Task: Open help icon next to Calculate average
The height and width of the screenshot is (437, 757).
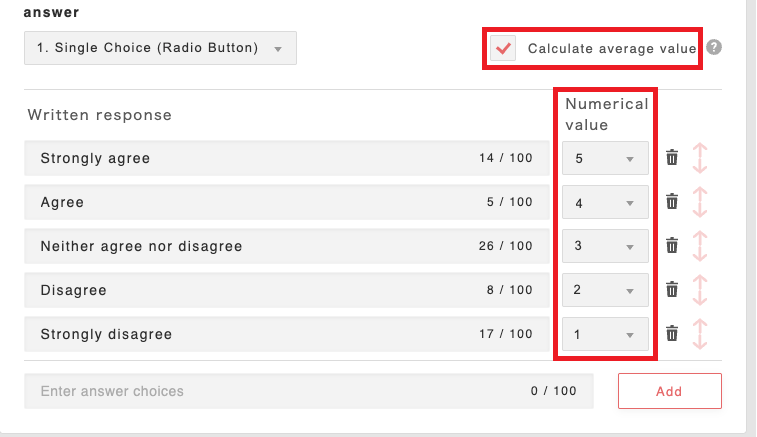Action: click(x=715, y=48)
